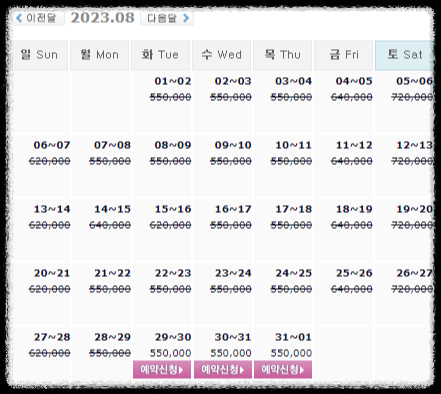
Task: Click date range 12~13
Action: [x=414, y=145]
